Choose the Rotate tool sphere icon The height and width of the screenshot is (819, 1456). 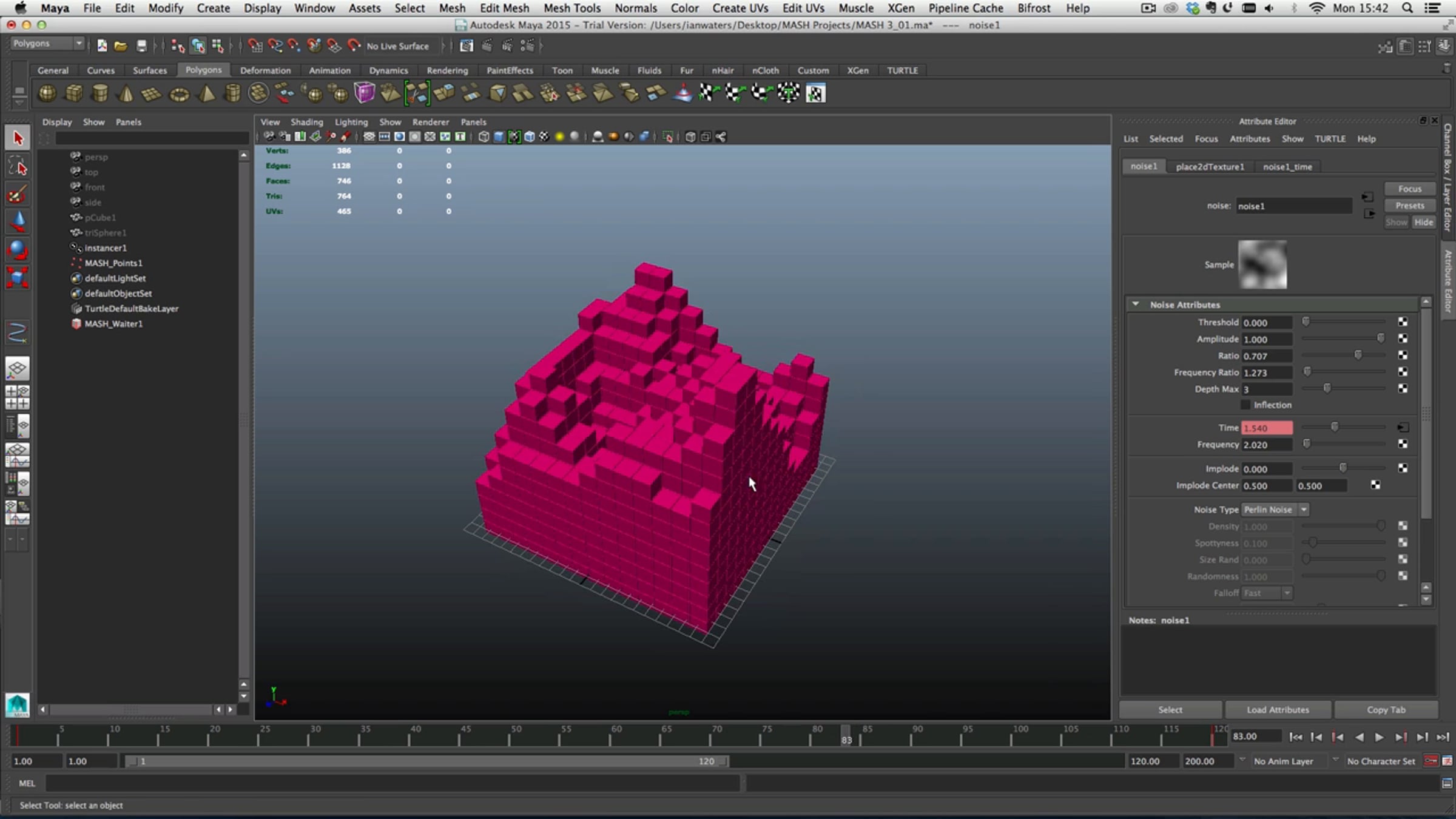[x=18, y=249]
